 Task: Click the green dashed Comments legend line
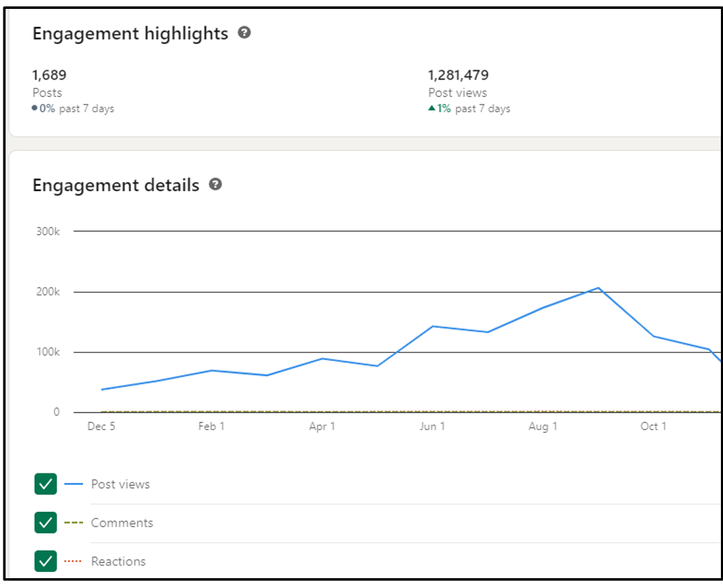tap(73, 523)
